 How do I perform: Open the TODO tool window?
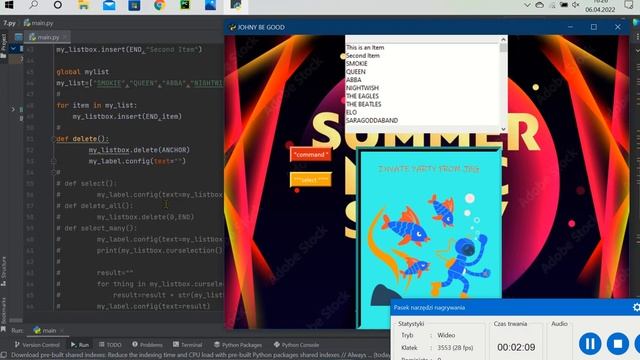pyautogui.click(x=110, y=345)
